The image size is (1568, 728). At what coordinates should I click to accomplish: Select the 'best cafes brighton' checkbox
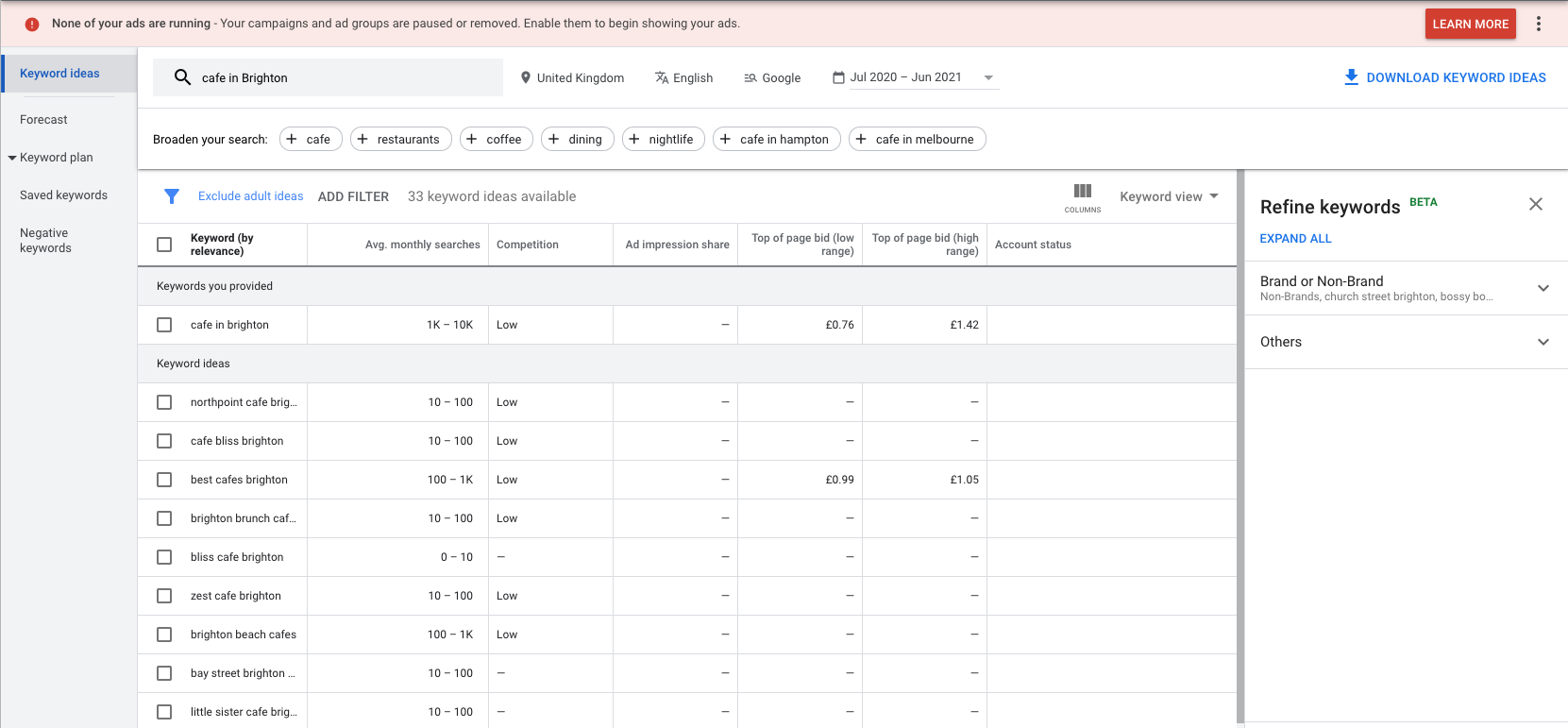click(164, 480)
